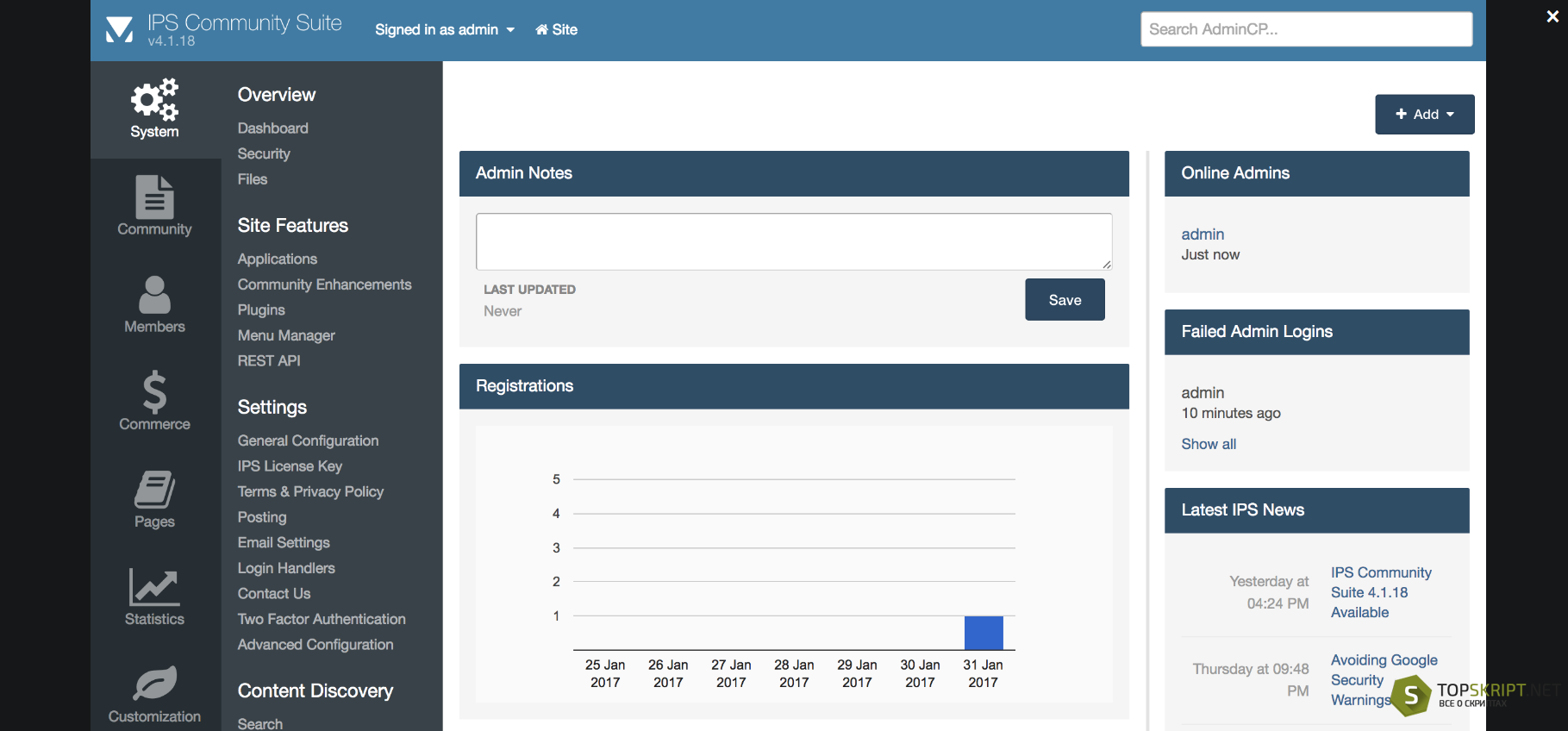Viewport: 1568px width, 731px height.
Task: Open the Commerce dollar icon
Action: [155, 392]
